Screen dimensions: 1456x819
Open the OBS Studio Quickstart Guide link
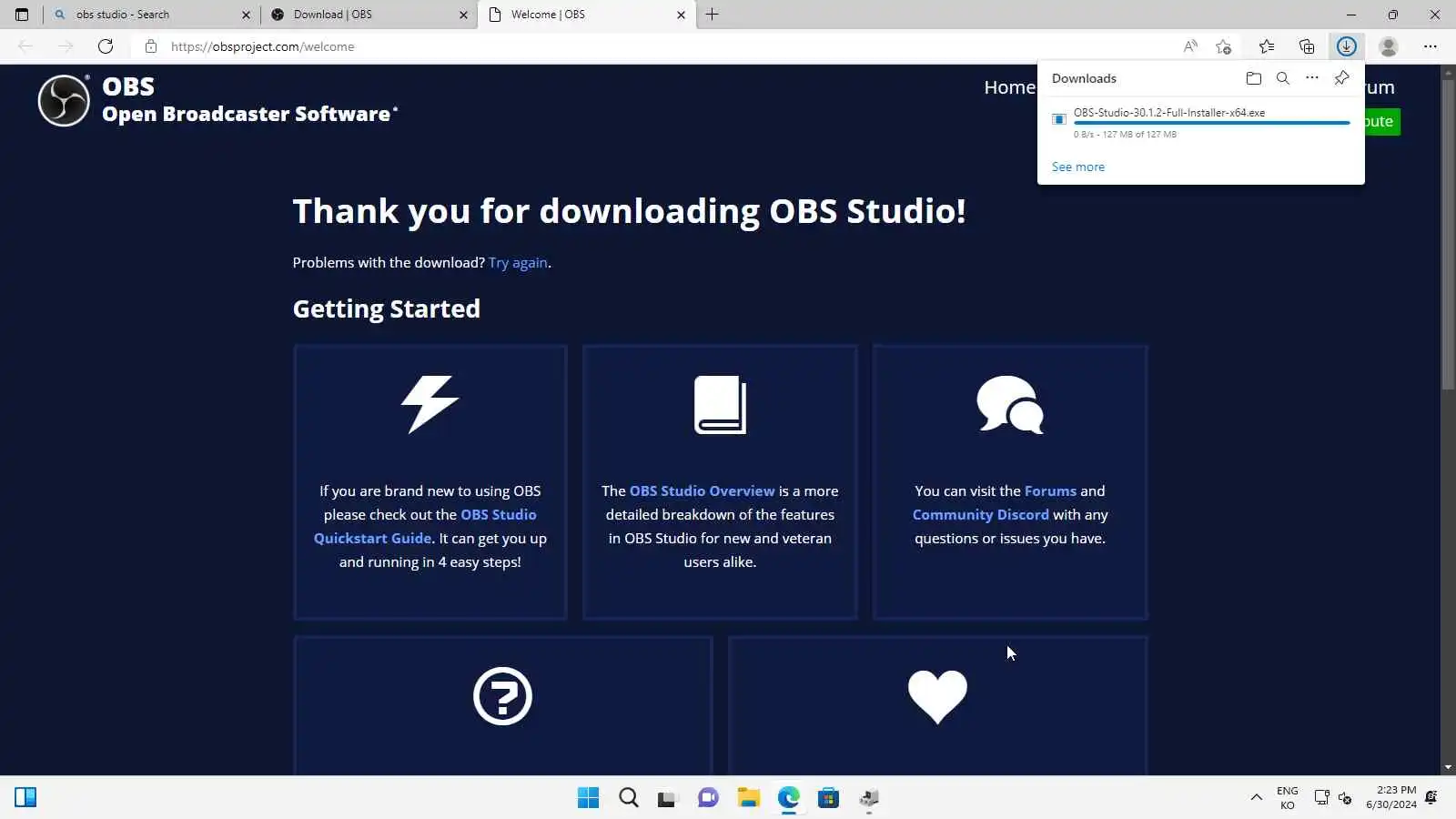pyautogui.click(x=425, y=526)
